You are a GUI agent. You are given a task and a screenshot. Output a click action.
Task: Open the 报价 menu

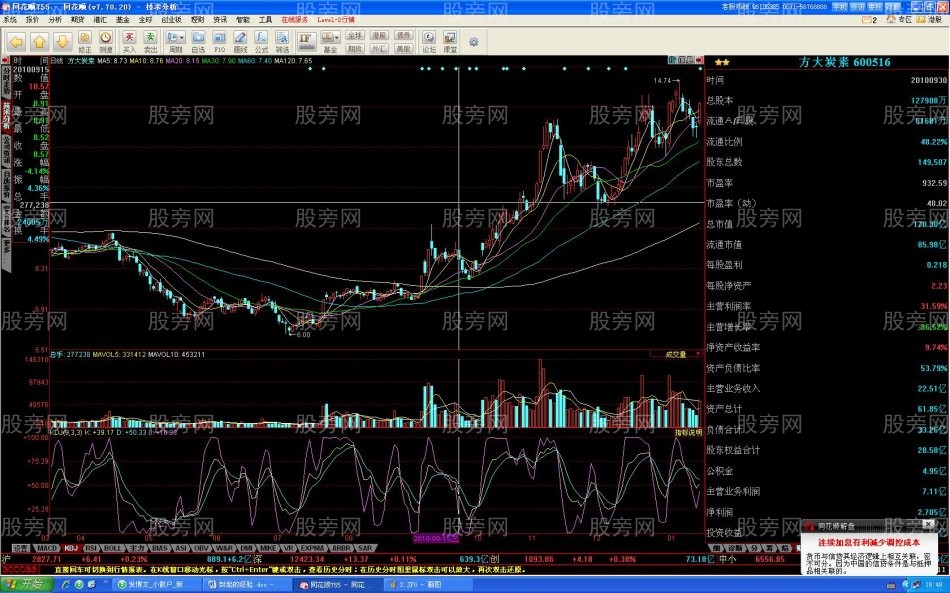click(x=32, y=20)
